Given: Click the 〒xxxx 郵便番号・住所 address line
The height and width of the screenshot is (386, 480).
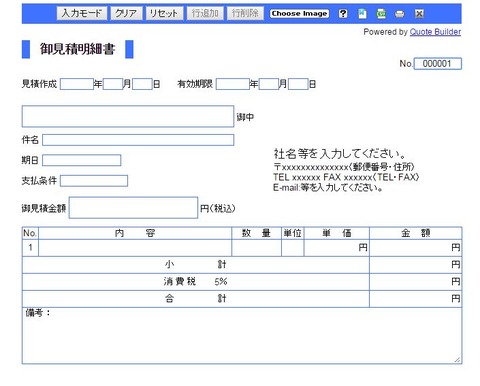Looking at the screenshot, I should (344, 167).
